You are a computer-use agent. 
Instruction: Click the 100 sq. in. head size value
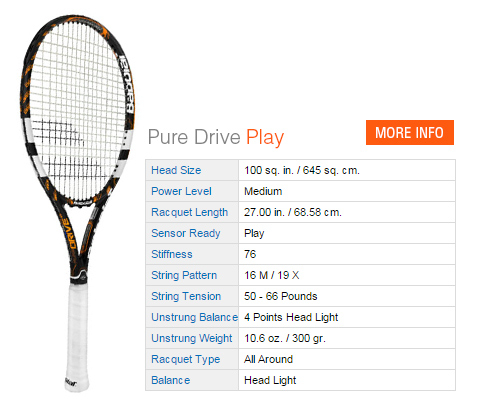pyautogui.click(x=302, y=170)
